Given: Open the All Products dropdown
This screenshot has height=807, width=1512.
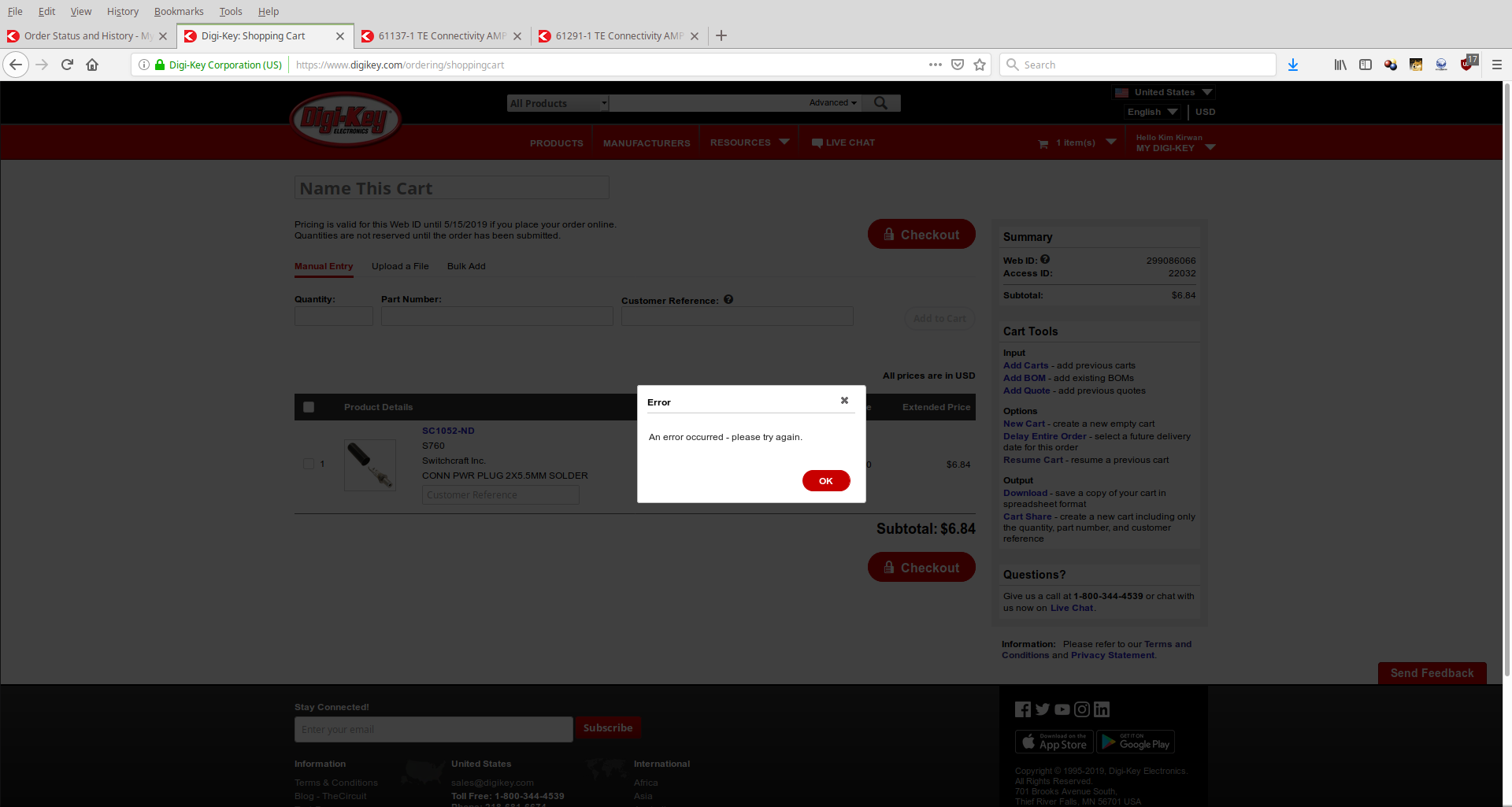Looking at the screenshot, I should [x=558, y=103].
